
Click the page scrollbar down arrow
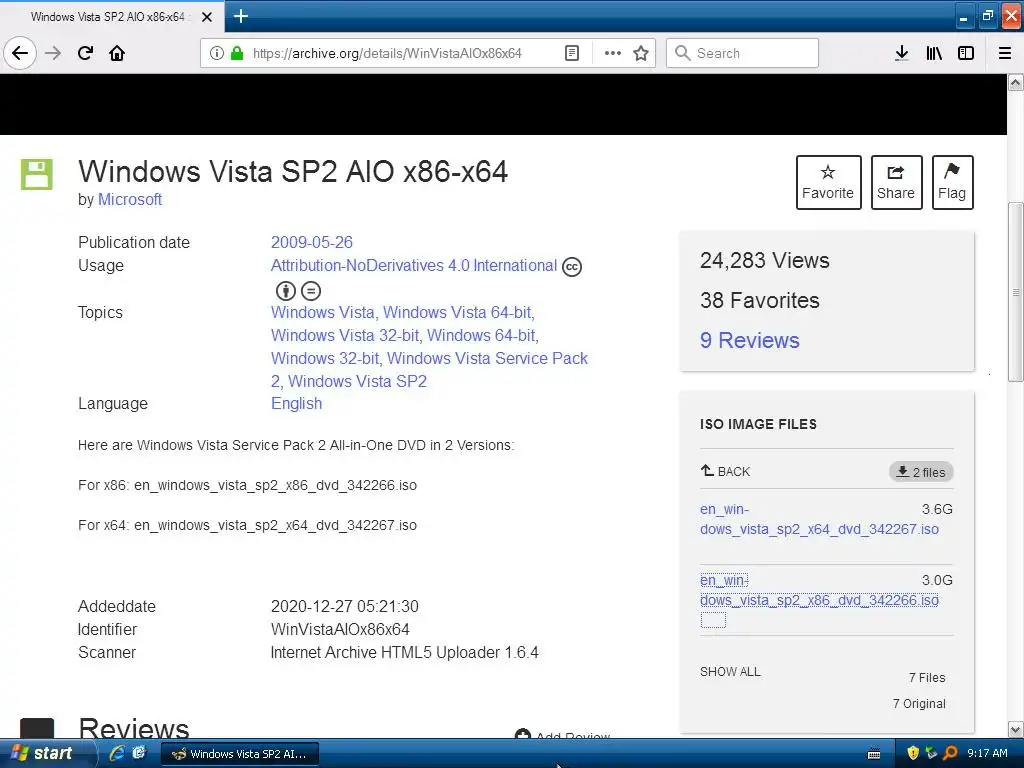coord(1016,729)
